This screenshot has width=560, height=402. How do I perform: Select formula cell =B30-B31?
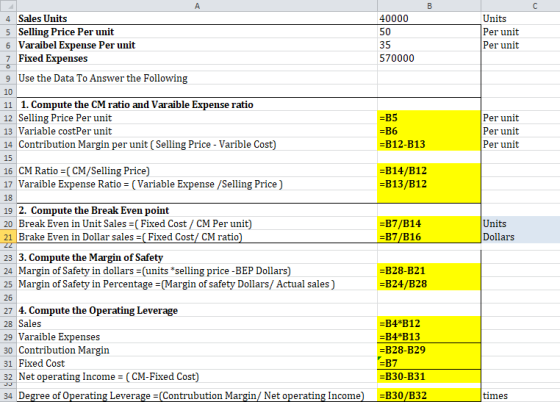429,376
